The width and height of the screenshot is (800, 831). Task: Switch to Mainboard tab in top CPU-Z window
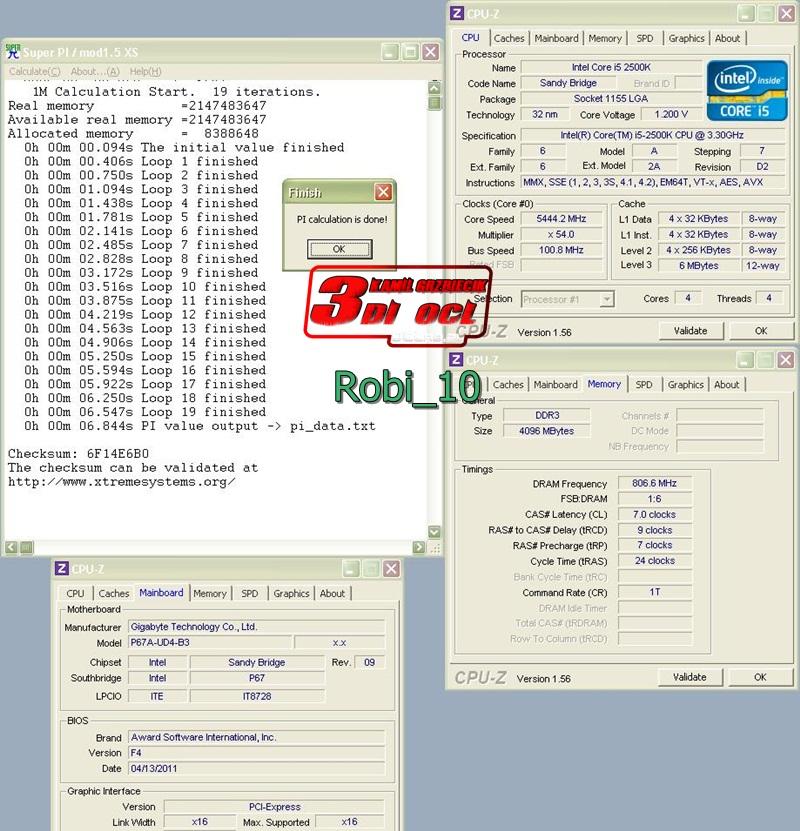click(x=556, y=38)
